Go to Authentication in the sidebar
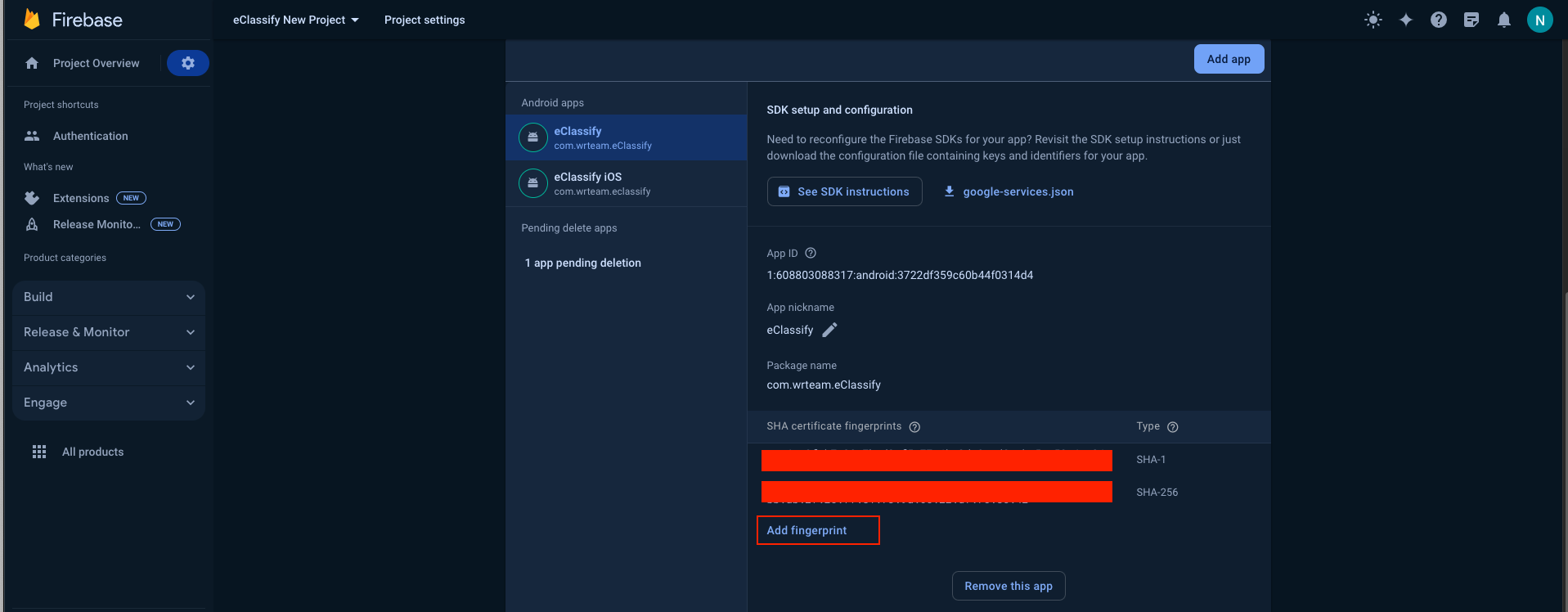Screen dimensions: 1568x612 (x=90, y=136)
